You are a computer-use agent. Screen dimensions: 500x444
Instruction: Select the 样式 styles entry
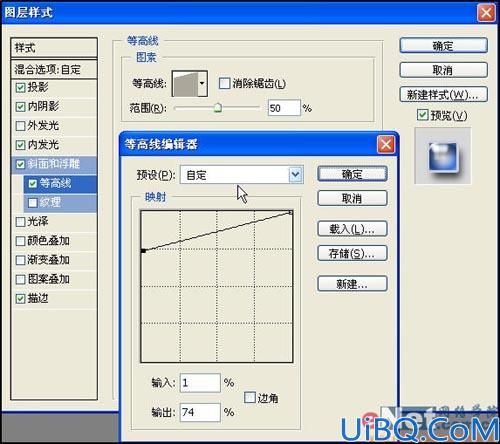click(x=54, y=48)
